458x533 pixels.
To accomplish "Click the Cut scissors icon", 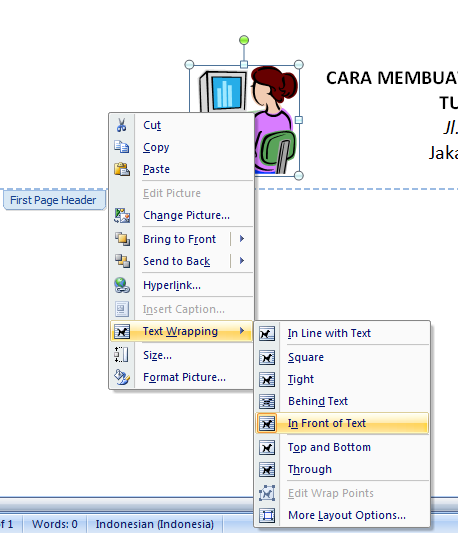I will (122, 125).
